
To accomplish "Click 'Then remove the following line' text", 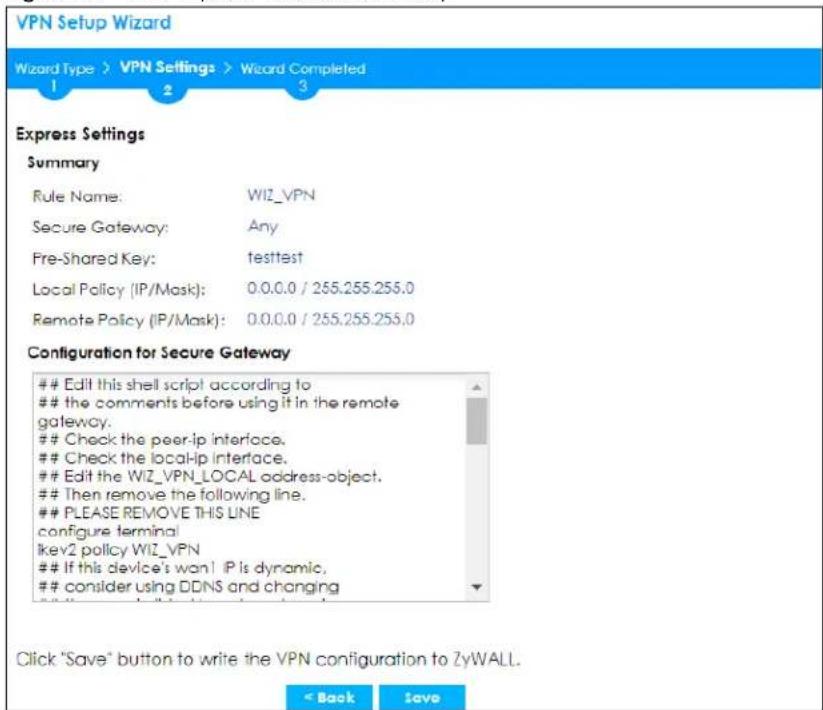I will point(172,494).
